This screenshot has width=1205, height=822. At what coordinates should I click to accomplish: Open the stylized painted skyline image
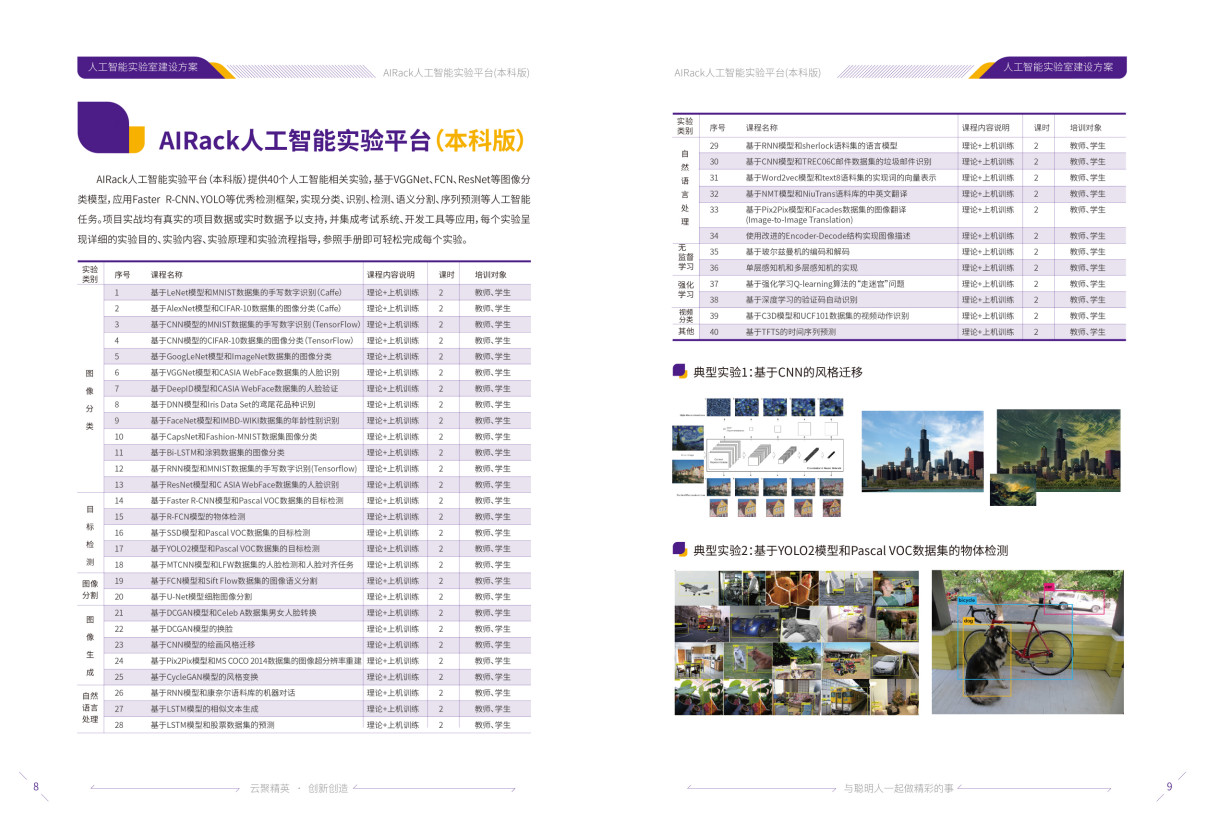[x=1047, y=447]
